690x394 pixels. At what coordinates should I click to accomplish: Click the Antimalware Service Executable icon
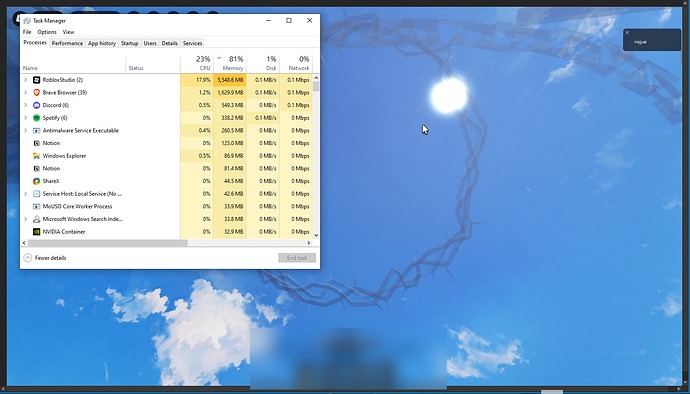coord(37,131)
